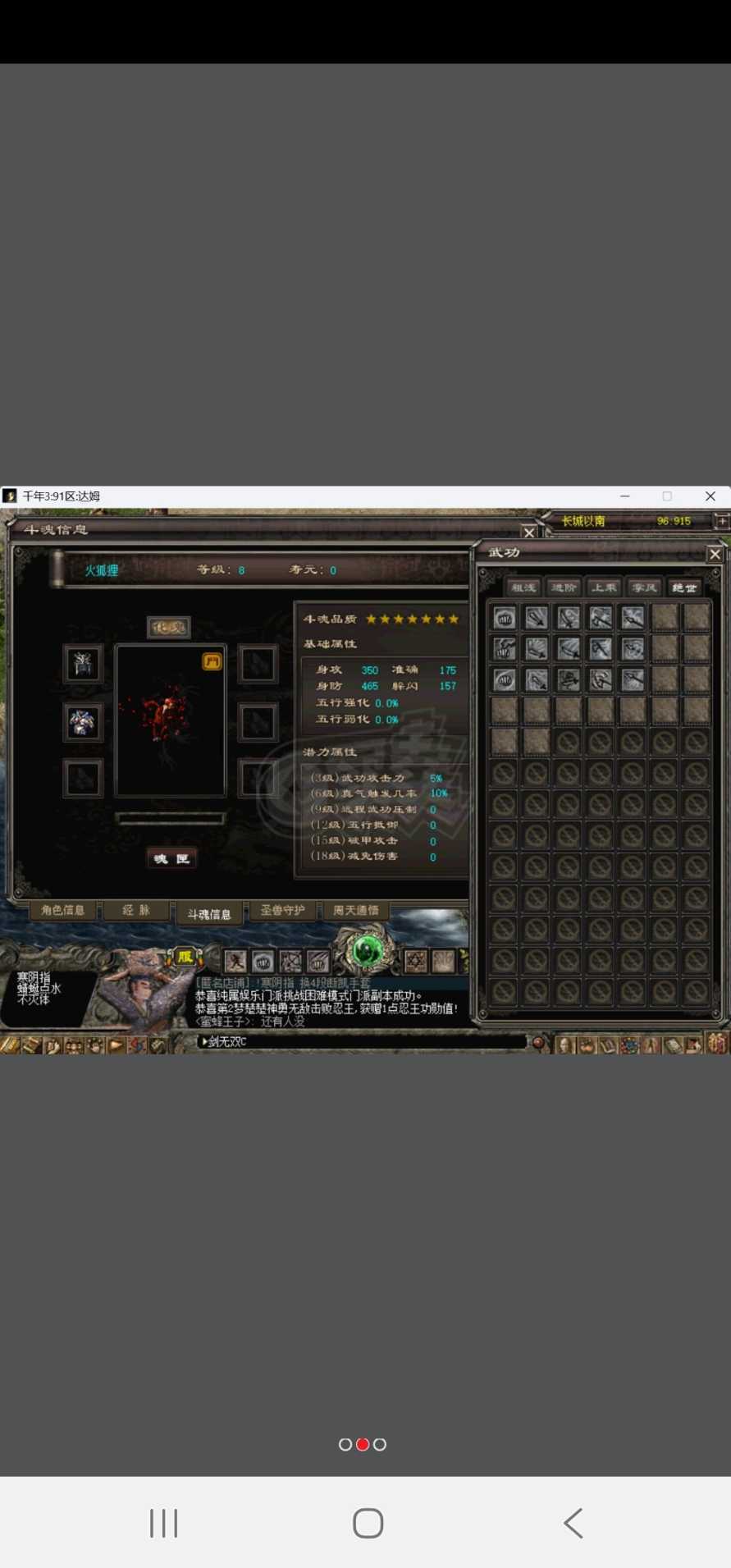731x1568 pixels.
Task: Tap Android home navigation button
Action: click(x=368, y=1523)
